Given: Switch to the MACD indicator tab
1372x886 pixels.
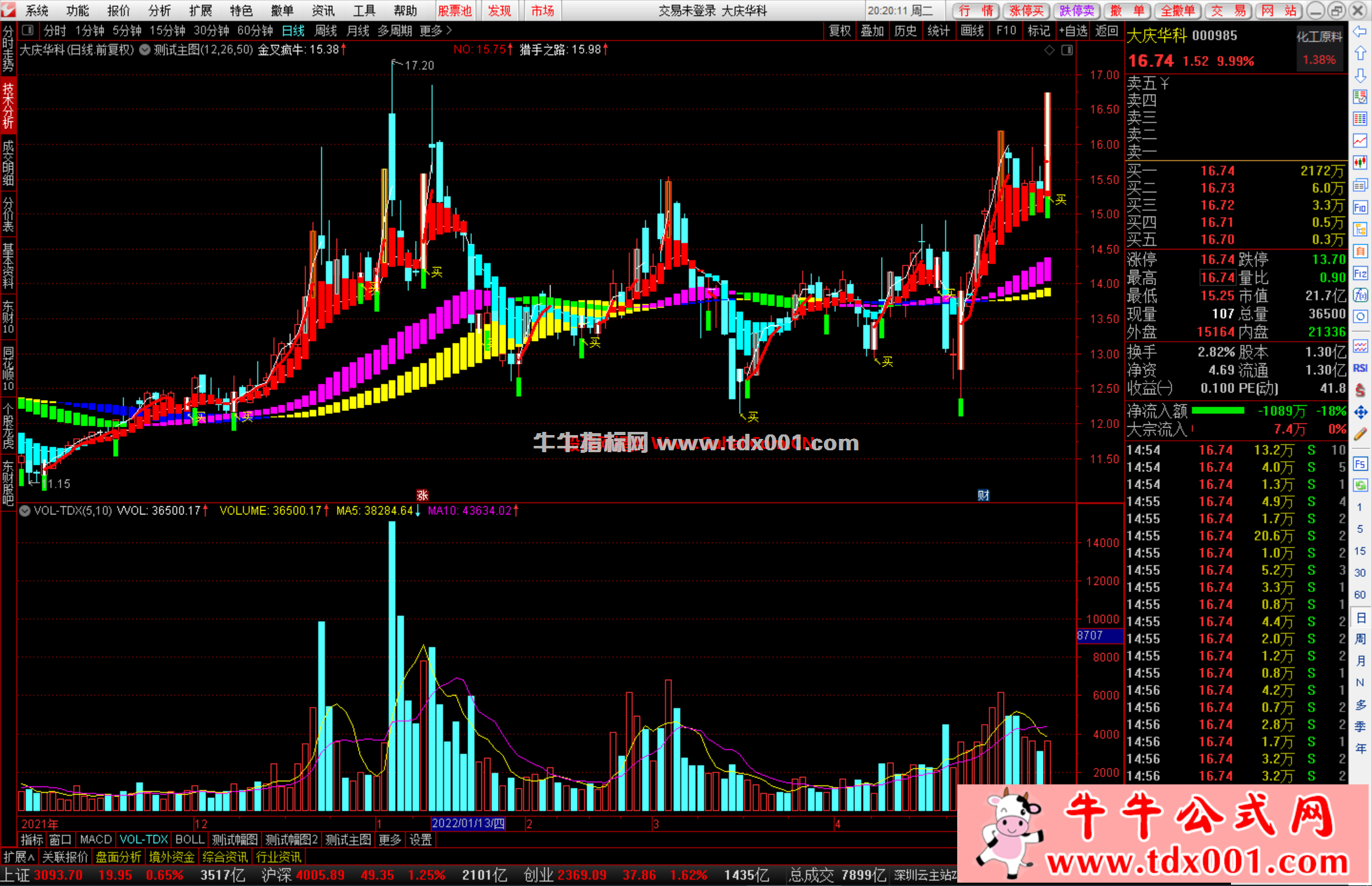Looking at the screenshot, I should point(96,840).
